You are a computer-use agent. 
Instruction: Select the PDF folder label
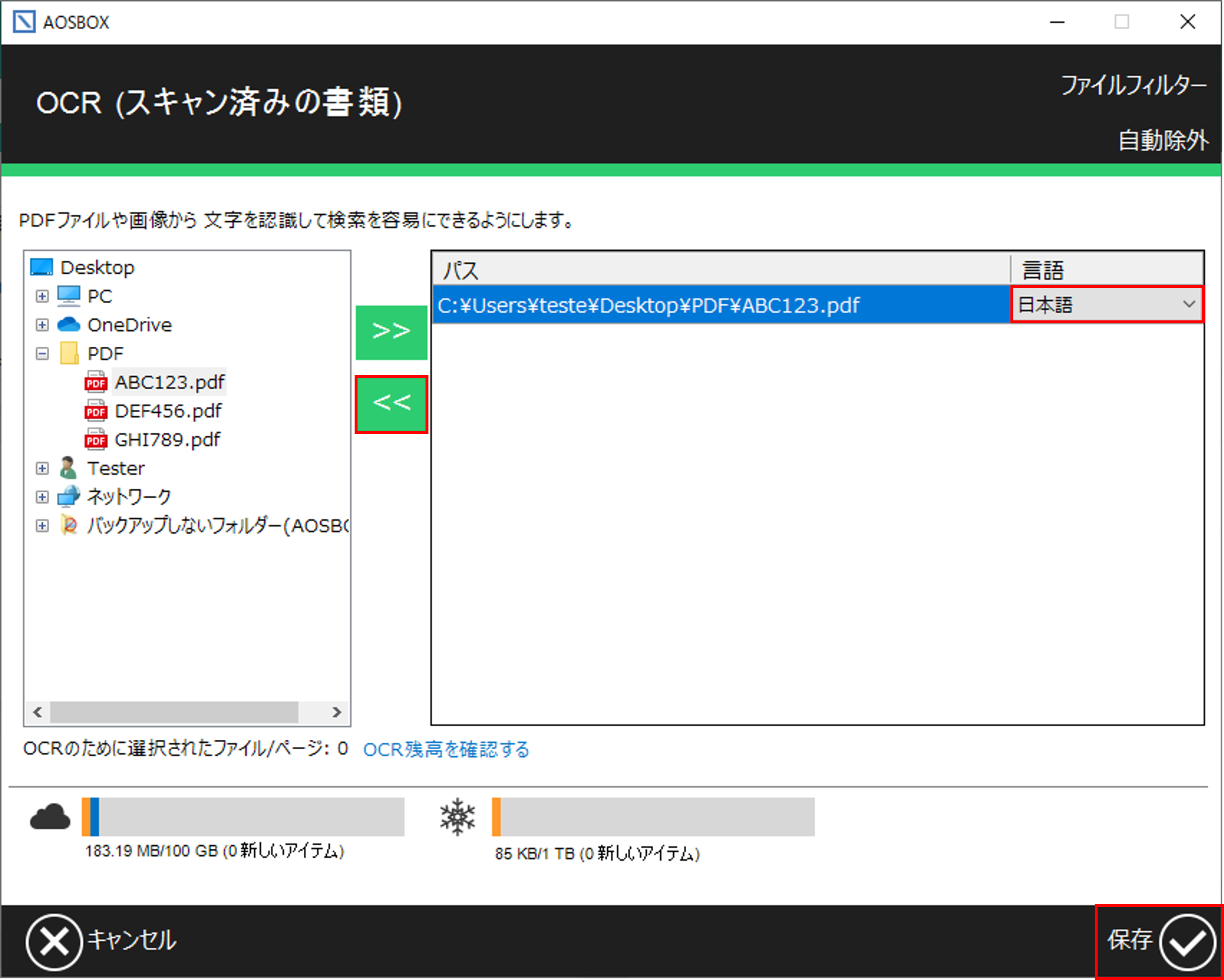coord(105,353)
